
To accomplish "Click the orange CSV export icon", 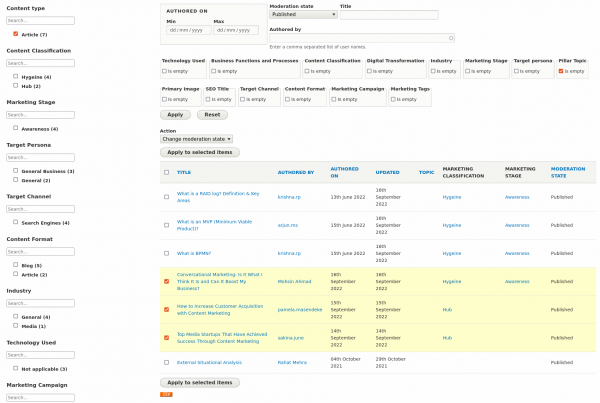I will 166,395.
